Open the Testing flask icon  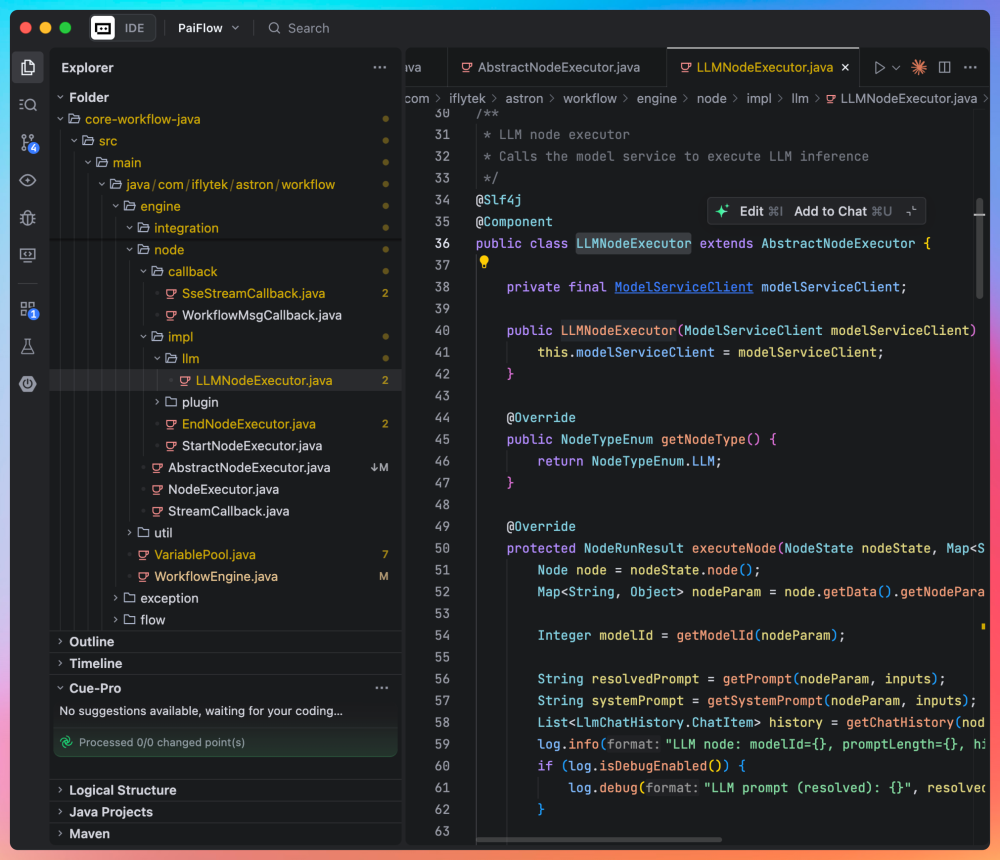[28, 346]
